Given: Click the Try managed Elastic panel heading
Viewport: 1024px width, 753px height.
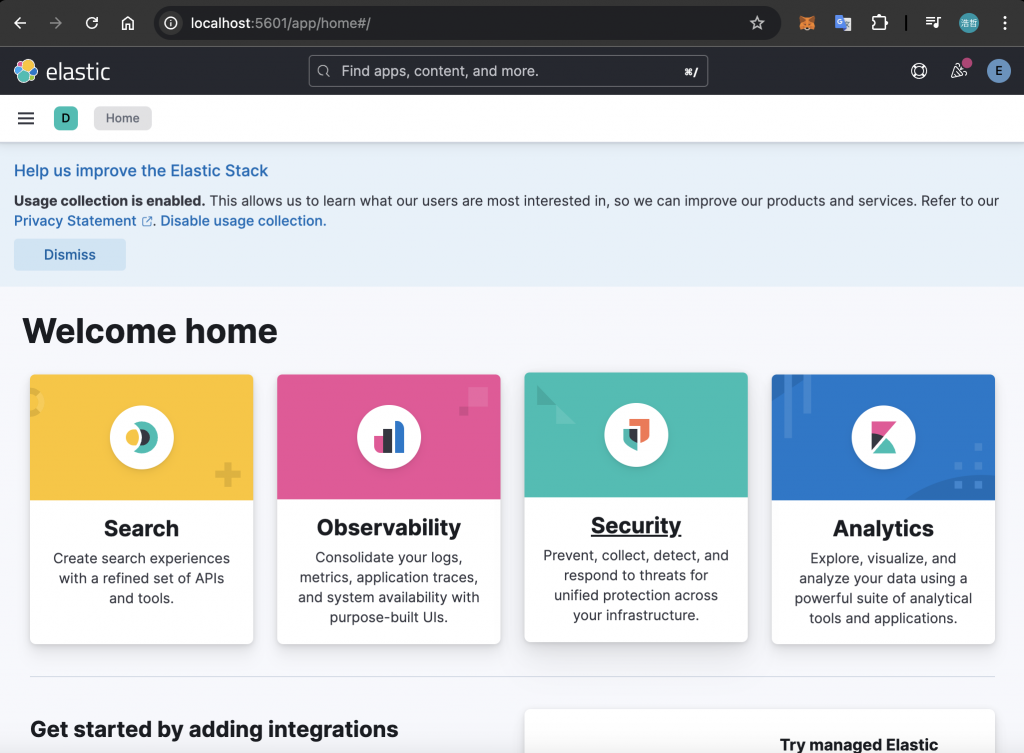Looking at the screenshot, I should point(859,745).
